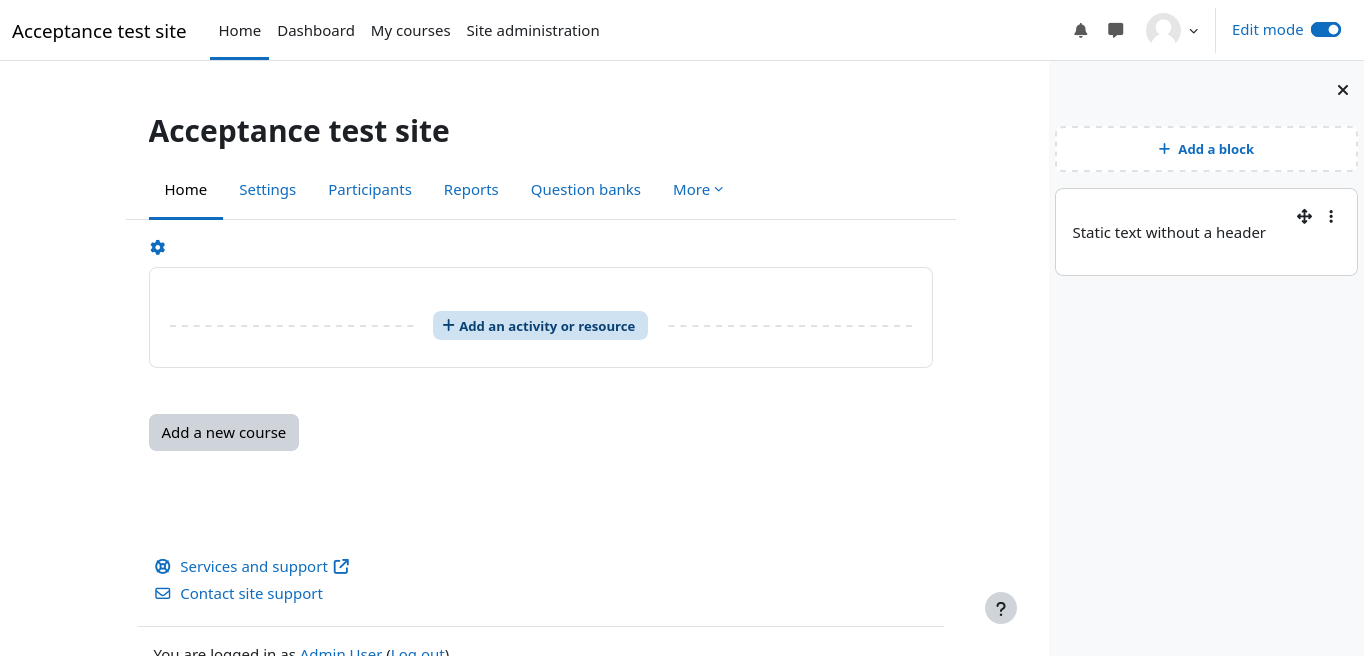Image resolution: width=1364 pixels, height=656 pixels.
Task: Expand the user menu arrow
Action: [x=1193, y=31]
